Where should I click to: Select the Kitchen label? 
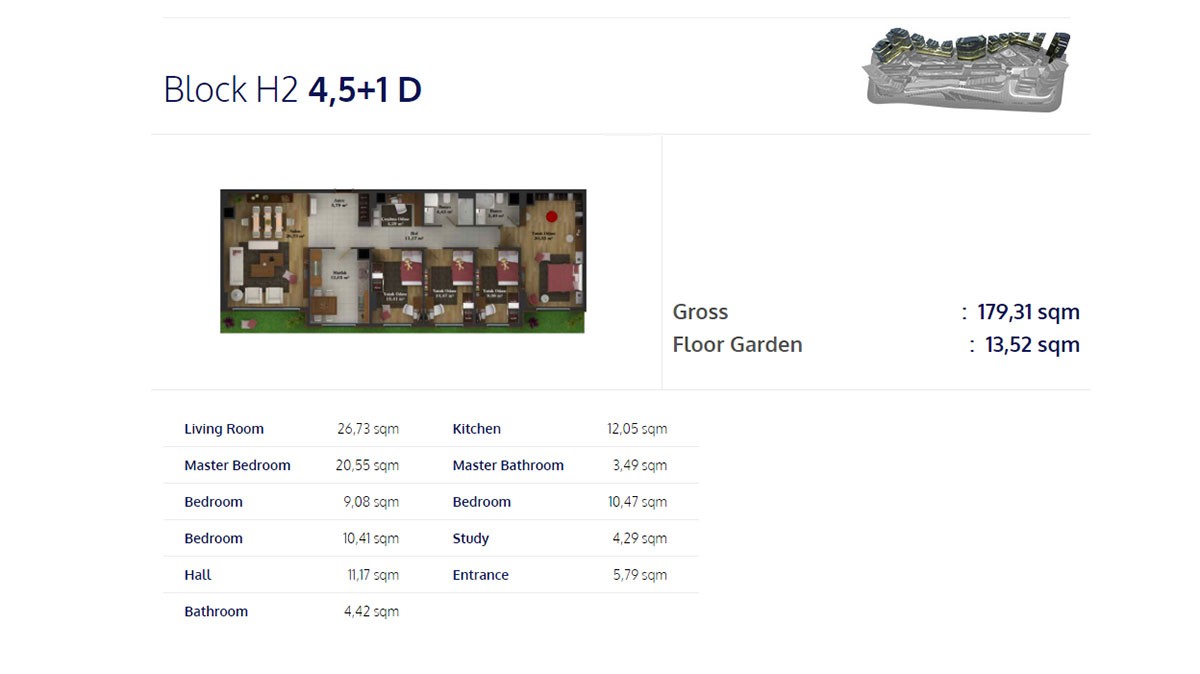point(477,429)
